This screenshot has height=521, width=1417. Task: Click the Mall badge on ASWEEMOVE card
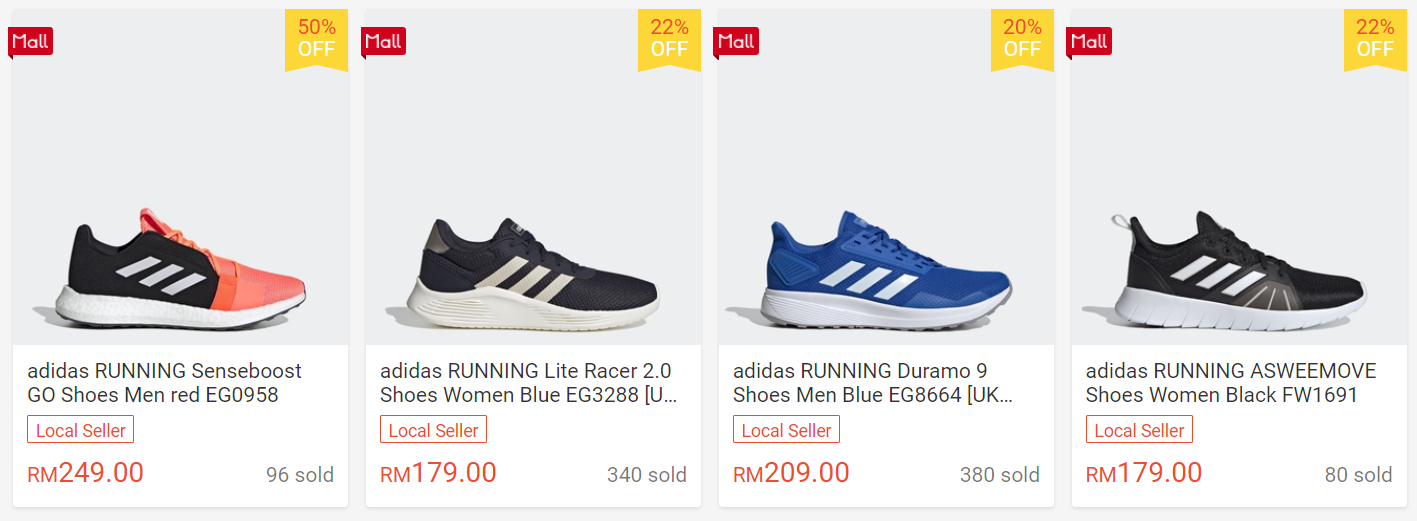point(1089,41)
